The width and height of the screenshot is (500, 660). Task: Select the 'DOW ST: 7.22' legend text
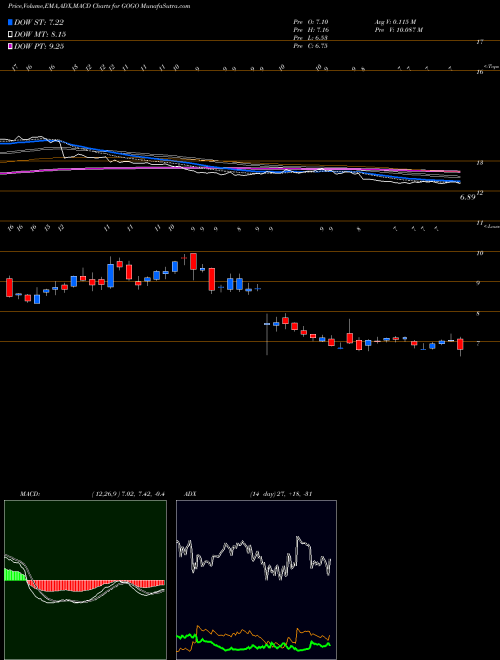39,23
